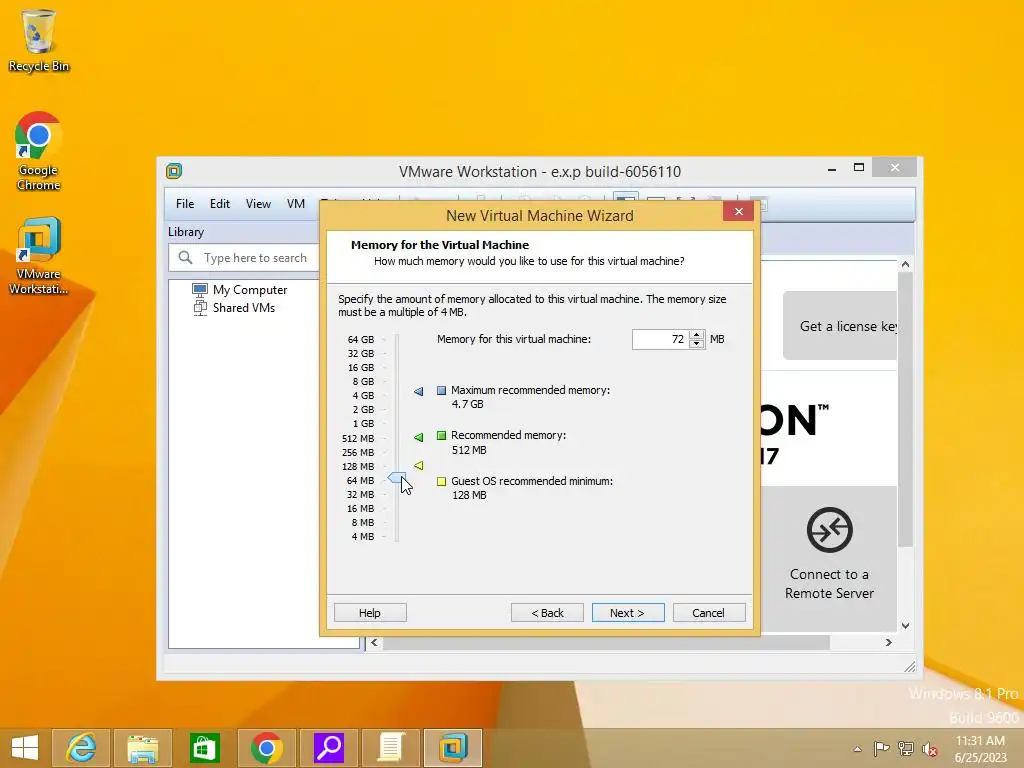Open the network status tray icon
The image size is (1024, 768).
(x=906, y=748)
